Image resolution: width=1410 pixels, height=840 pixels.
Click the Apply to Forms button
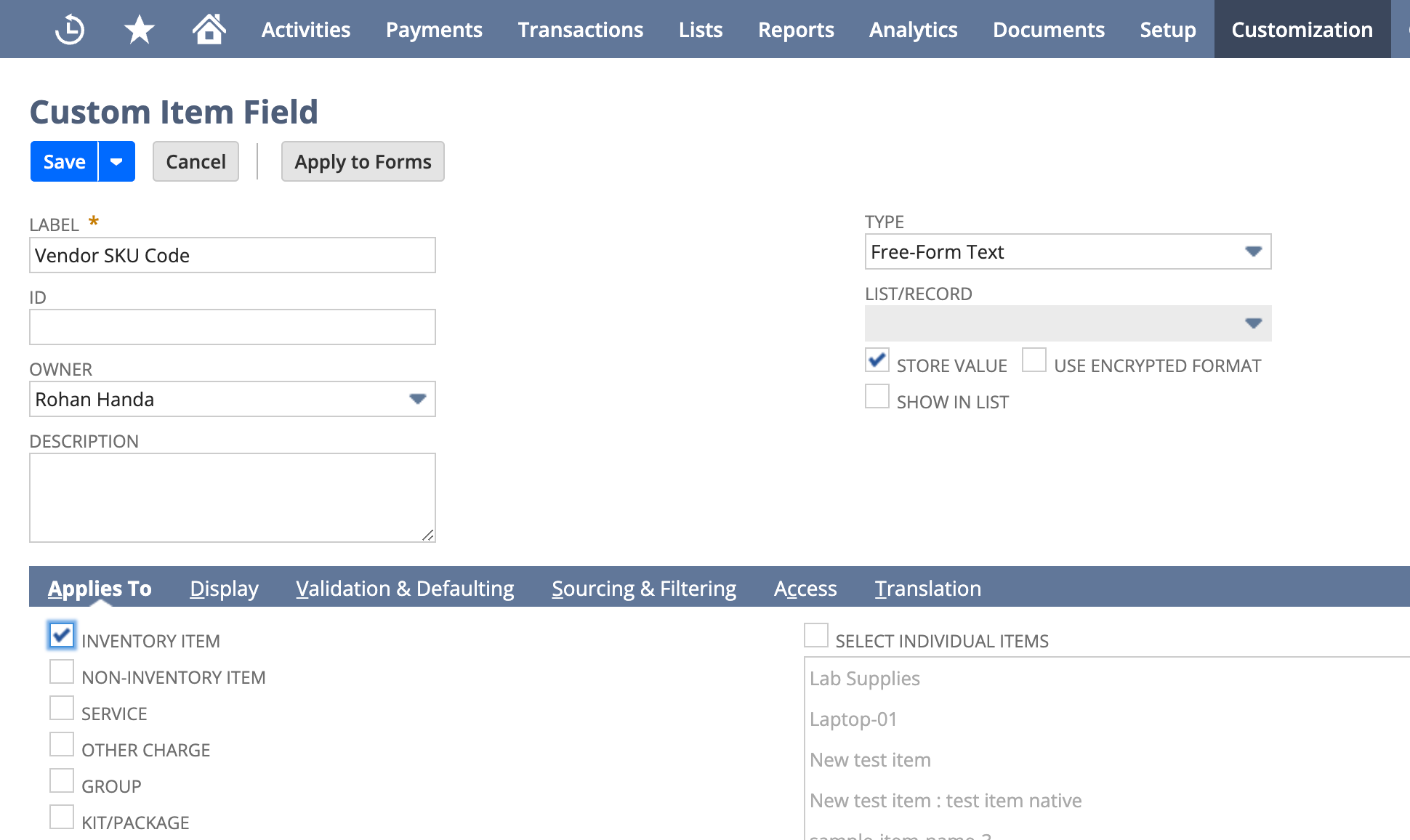[x=363, y=161]
